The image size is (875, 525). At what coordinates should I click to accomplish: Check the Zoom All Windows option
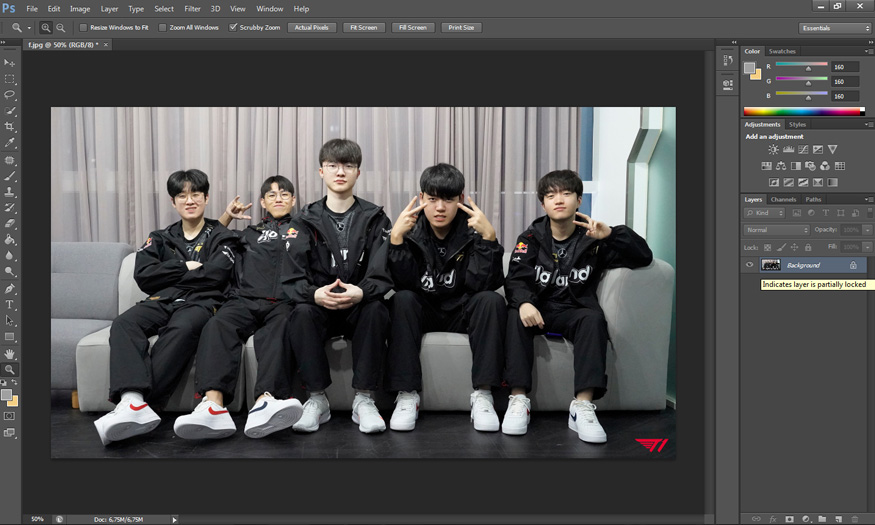(x=163, y=28)
